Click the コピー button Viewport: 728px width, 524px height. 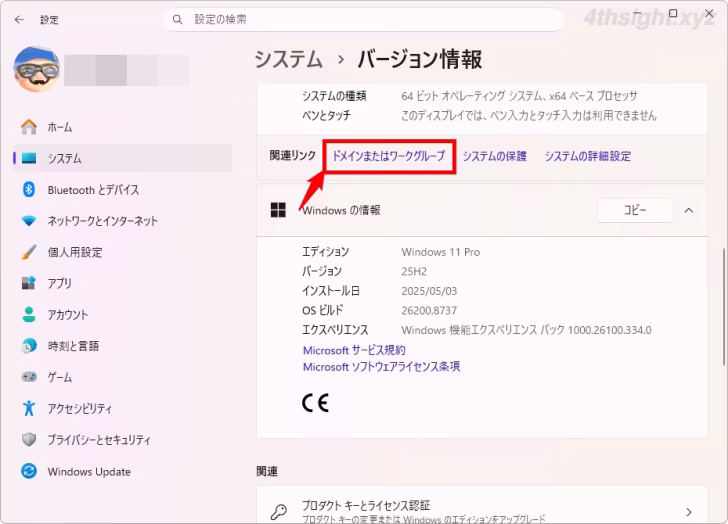pos(635,210)
